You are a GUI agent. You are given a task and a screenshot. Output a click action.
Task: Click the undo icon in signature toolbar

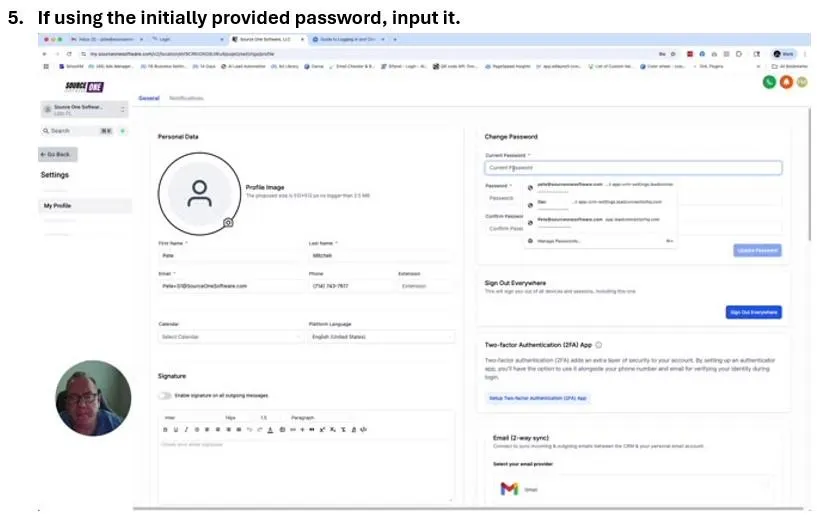pyautogui.click(x=249, y=430)
